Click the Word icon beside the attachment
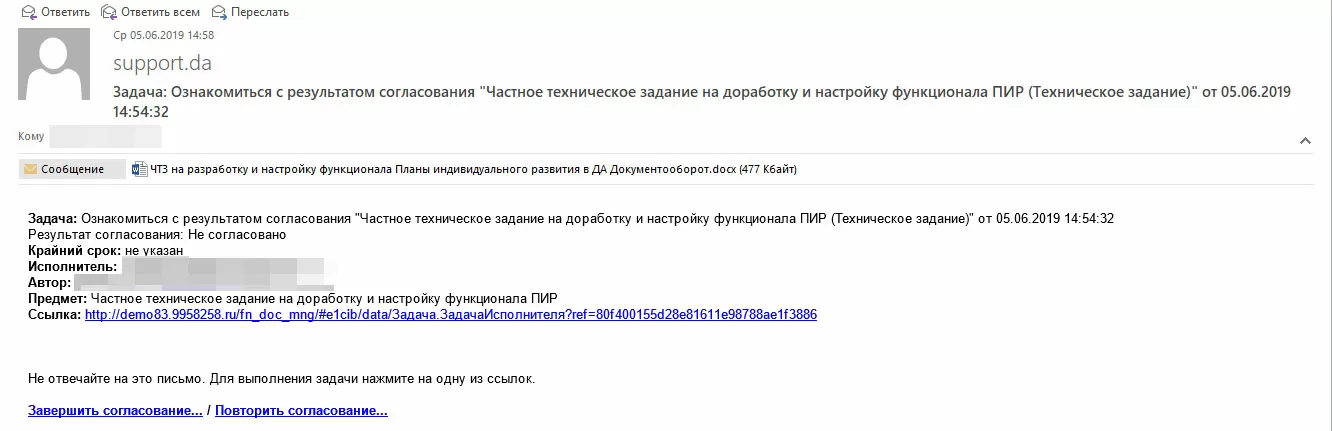Screen dimensions: 1332x431 [x=139, y=169]
